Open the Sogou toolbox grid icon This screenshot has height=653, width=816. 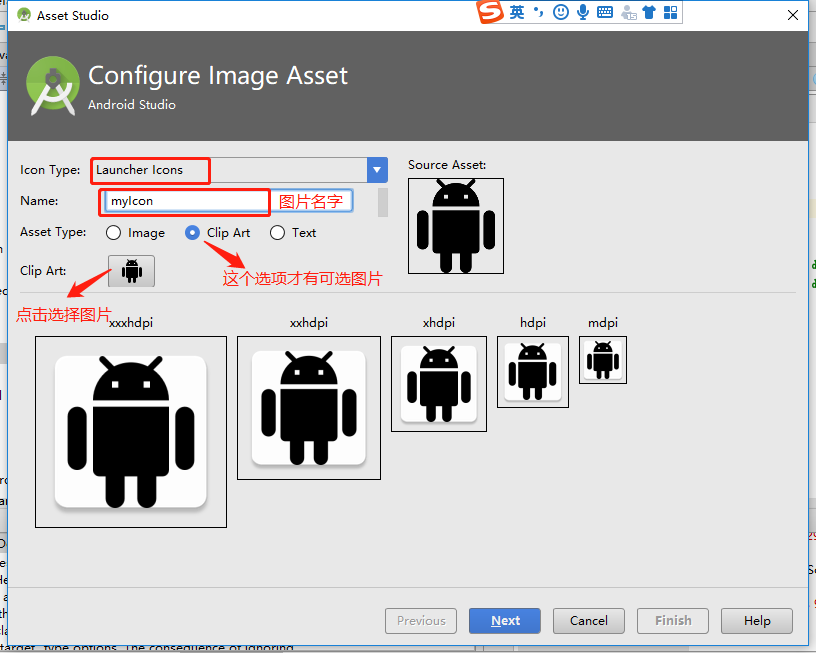pyautogui.click(x=671, y=12)
